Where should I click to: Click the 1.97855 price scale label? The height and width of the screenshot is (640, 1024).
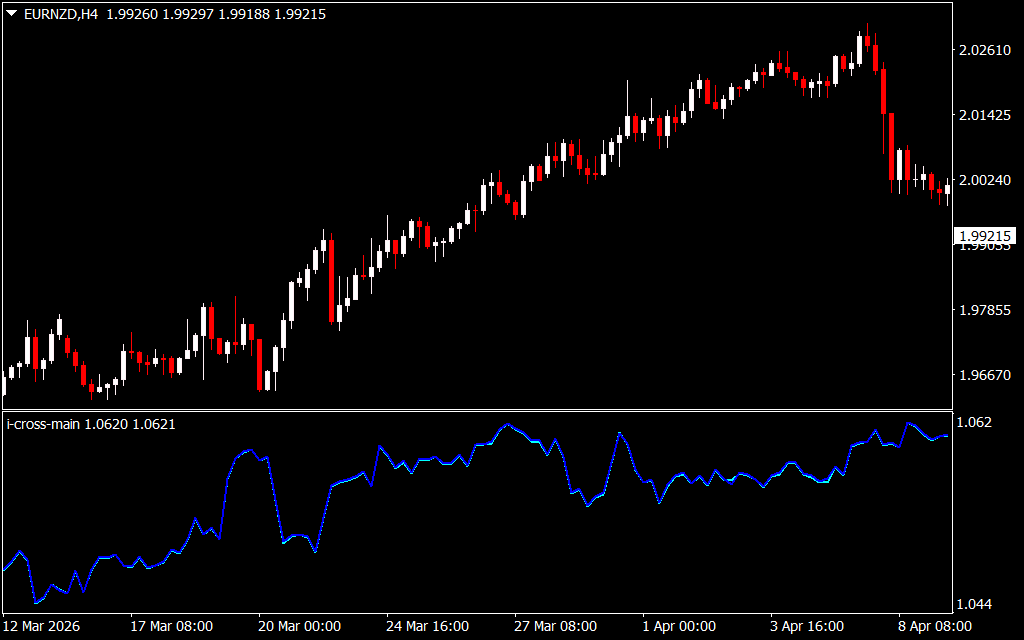tap(984, 310)
